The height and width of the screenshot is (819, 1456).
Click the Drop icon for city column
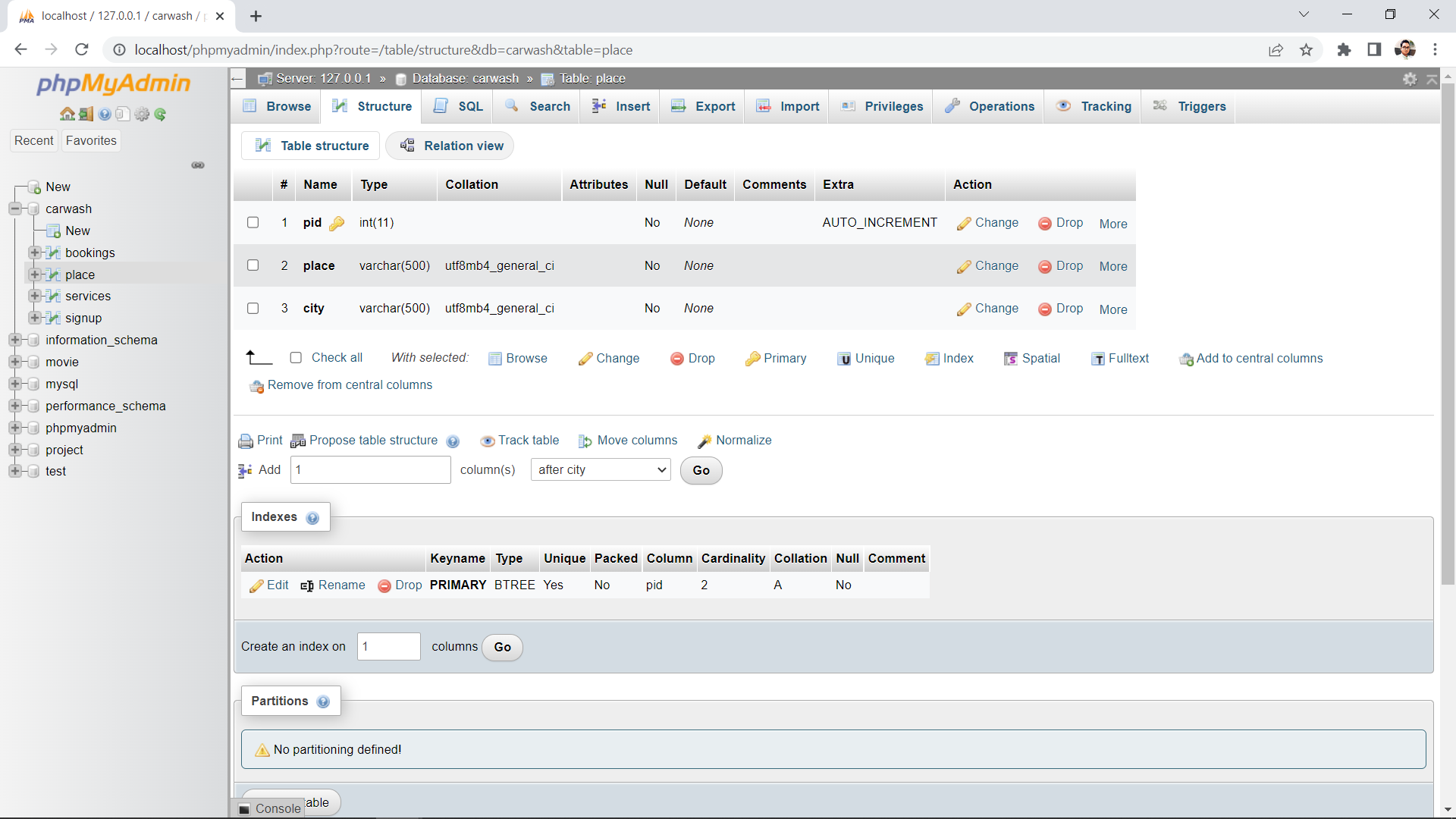1044,309
